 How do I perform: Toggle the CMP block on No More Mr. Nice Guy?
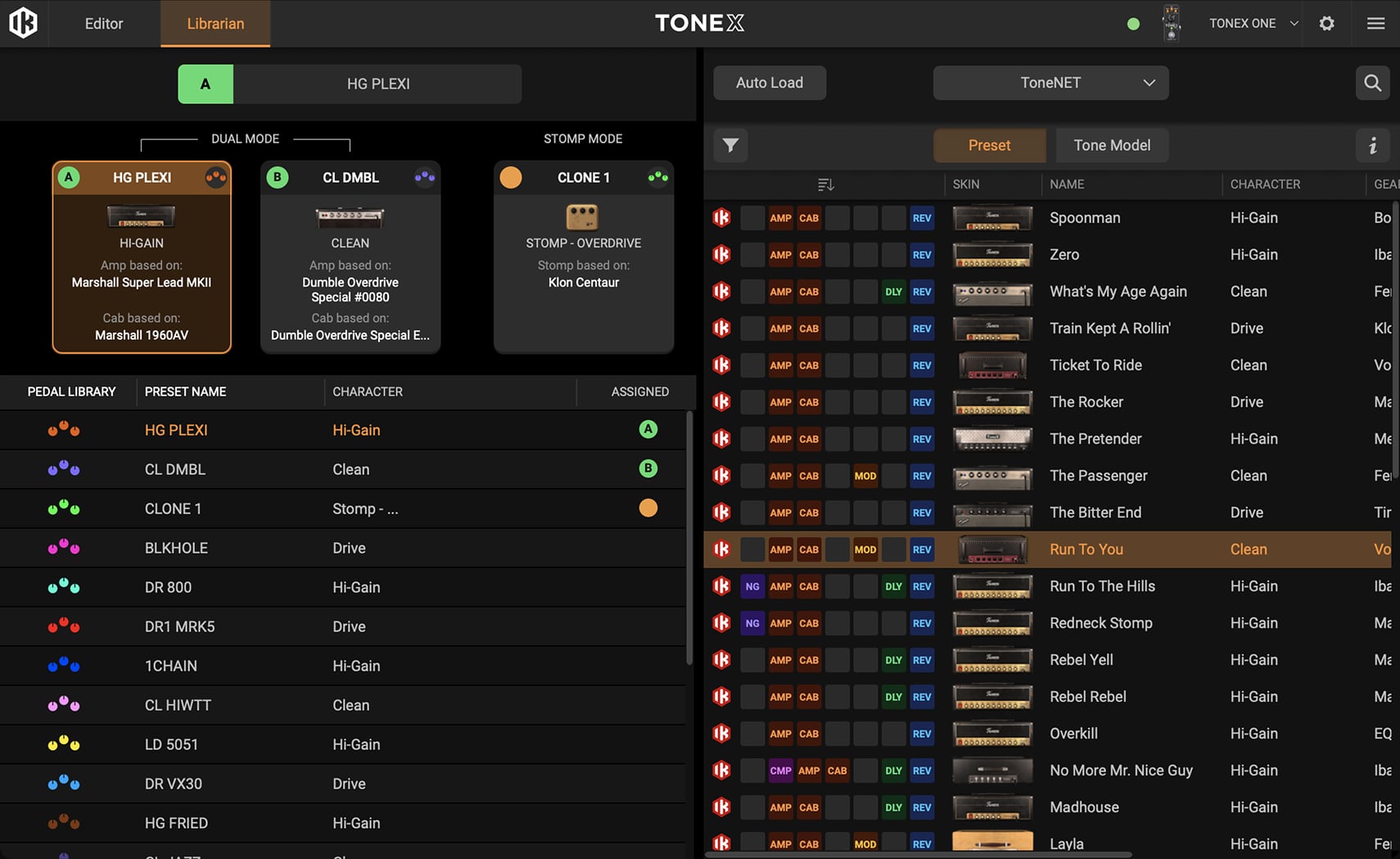(x=780, y=771)
